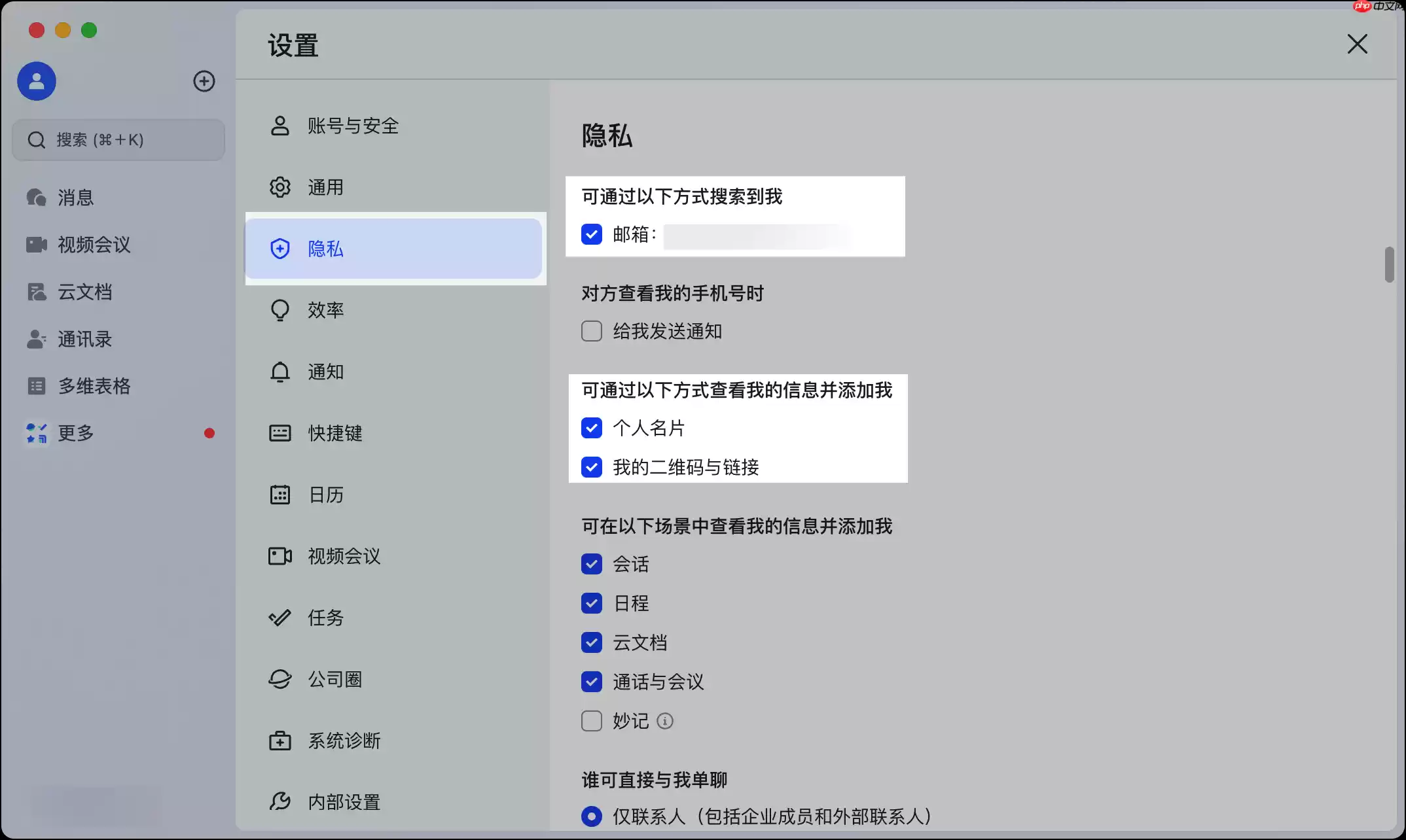Click heading 可在以下场景中查看我的信息并添加我
This screenshot has width=1406, height=840.
737,526
